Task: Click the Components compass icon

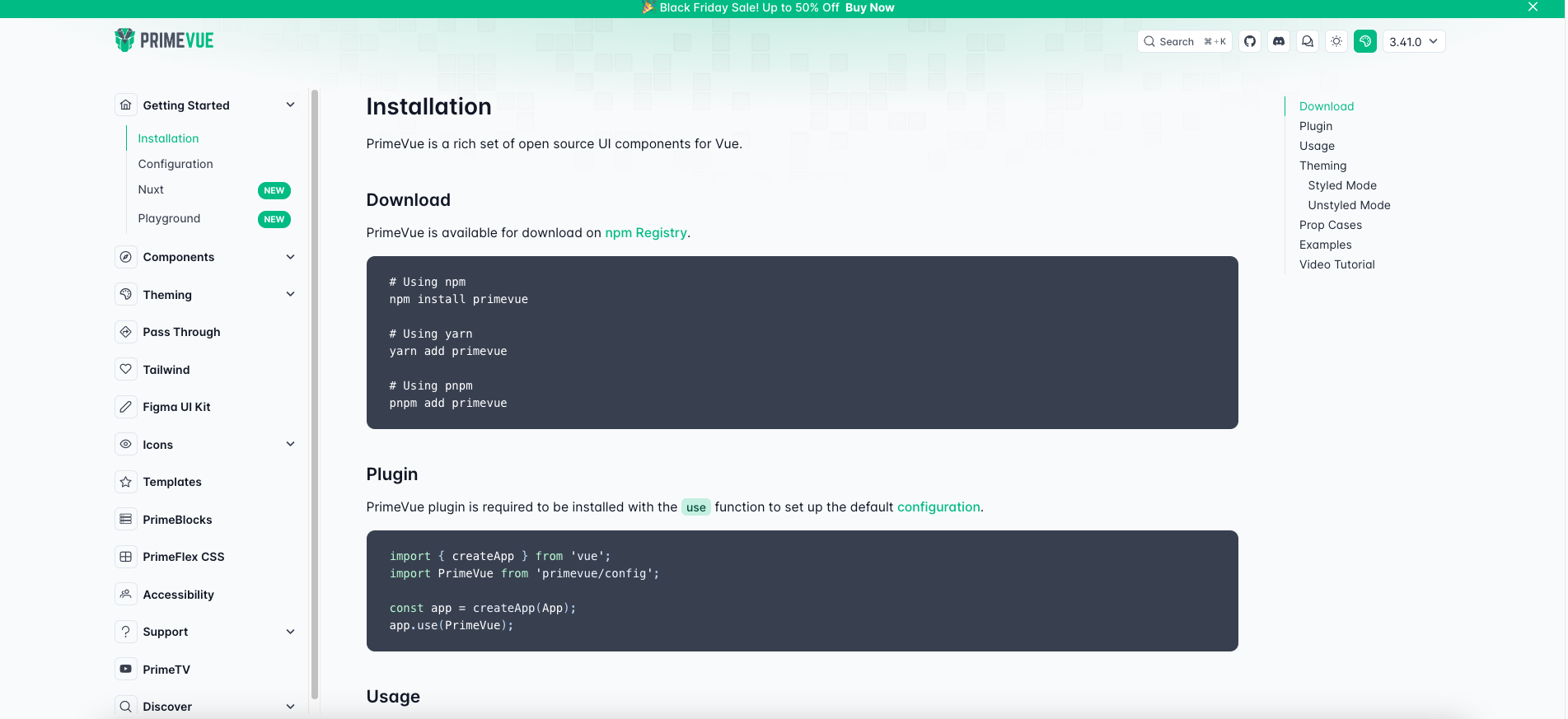Action: point(126,257)
